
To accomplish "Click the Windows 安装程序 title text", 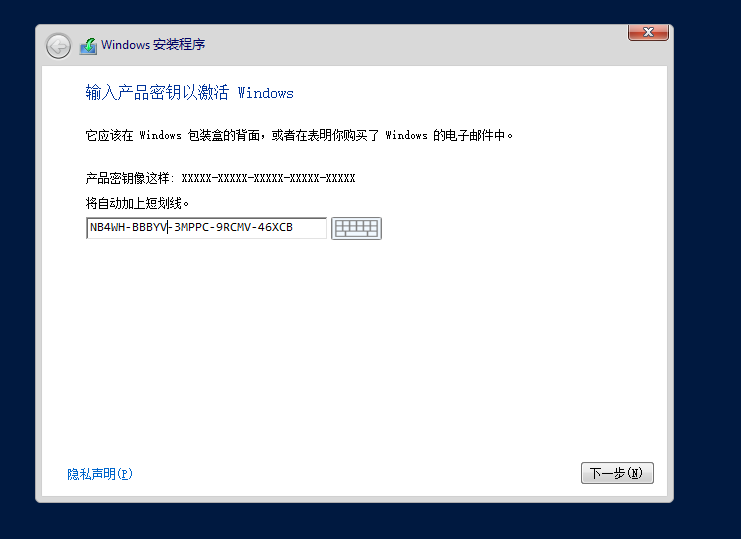I will pos(153,45).
